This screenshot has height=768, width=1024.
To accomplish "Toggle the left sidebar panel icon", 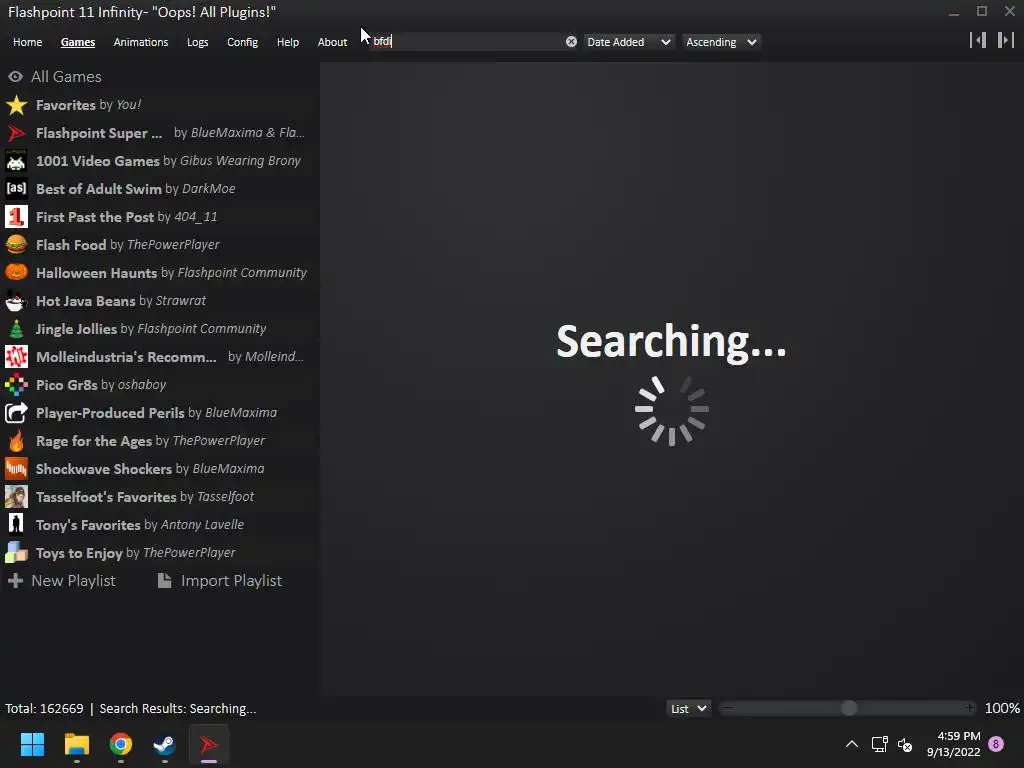I will [978, 40].
